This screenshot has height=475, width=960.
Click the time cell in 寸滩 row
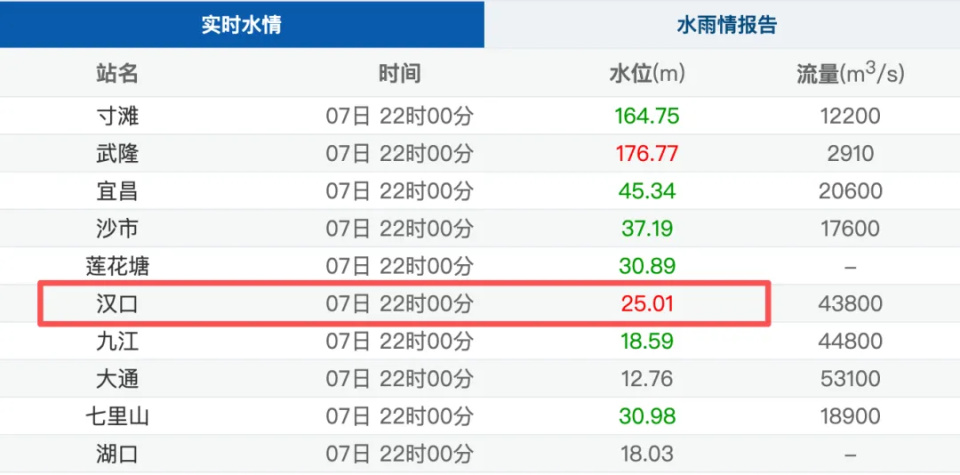pyautogui.click(x=399, y=116)
